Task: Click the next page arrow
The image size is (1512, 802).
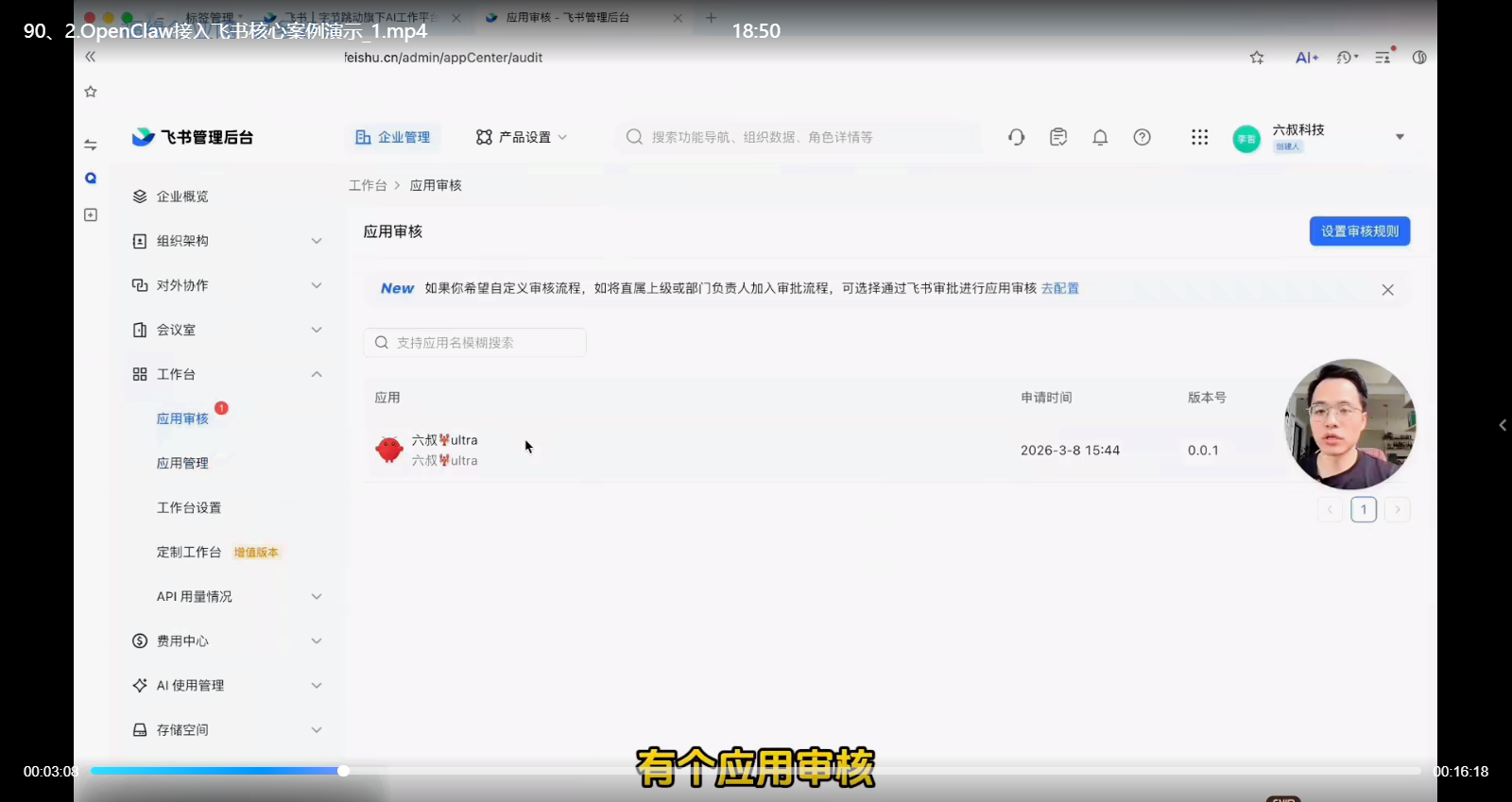Action: click(x=1398, y=509)
